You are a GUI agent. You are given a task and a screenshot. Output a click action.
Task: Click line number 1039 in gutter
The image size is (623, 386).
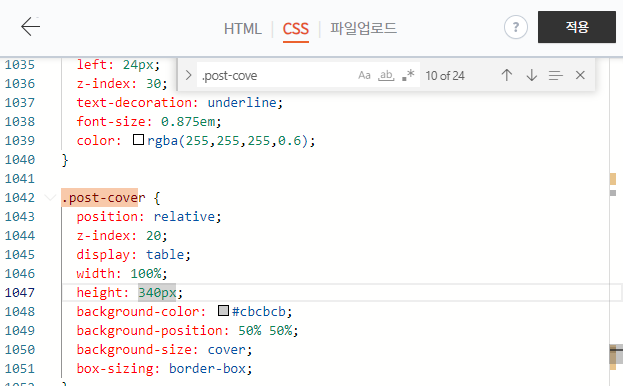(x=20, y=140)
